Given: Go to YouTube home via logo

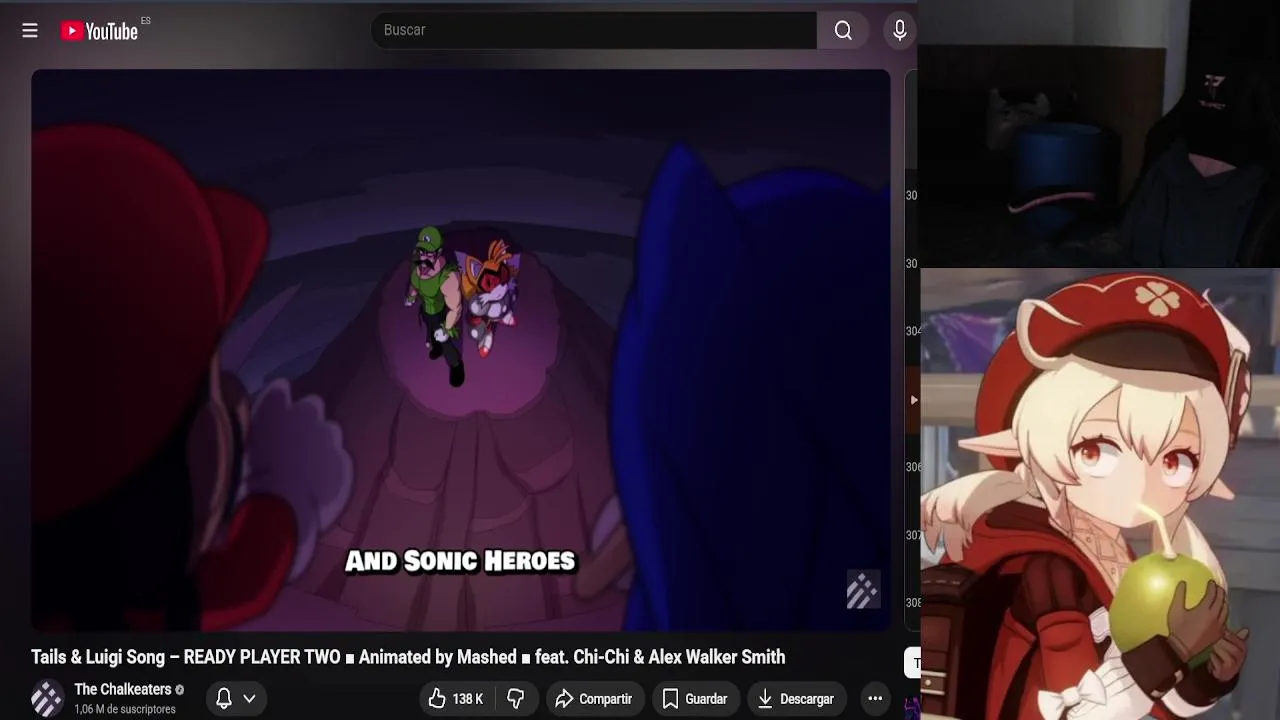Looking at the screenshot, I should tap(99, 31).
